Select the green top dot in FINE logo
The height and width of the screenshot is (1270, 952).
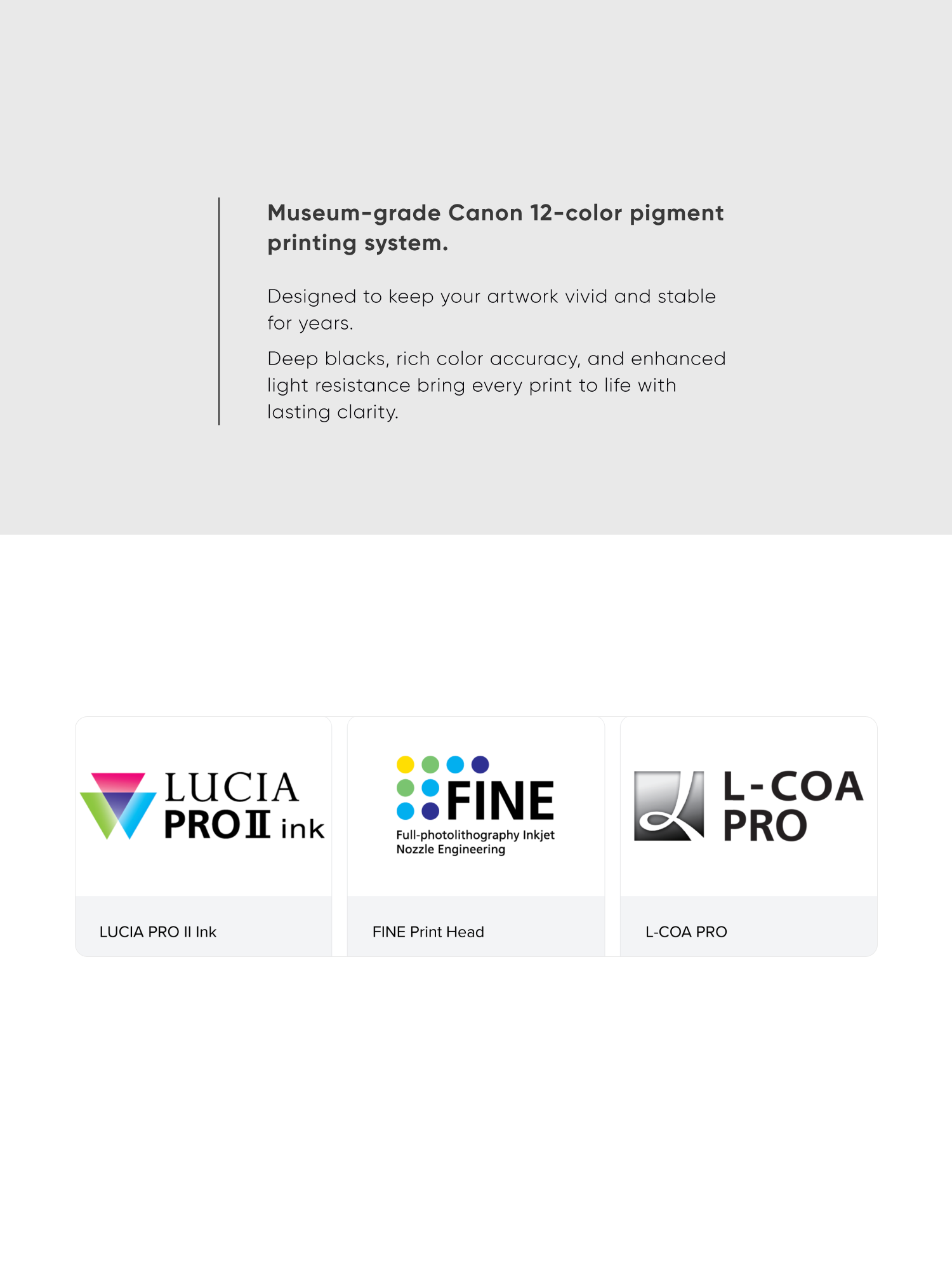point(430,765)
